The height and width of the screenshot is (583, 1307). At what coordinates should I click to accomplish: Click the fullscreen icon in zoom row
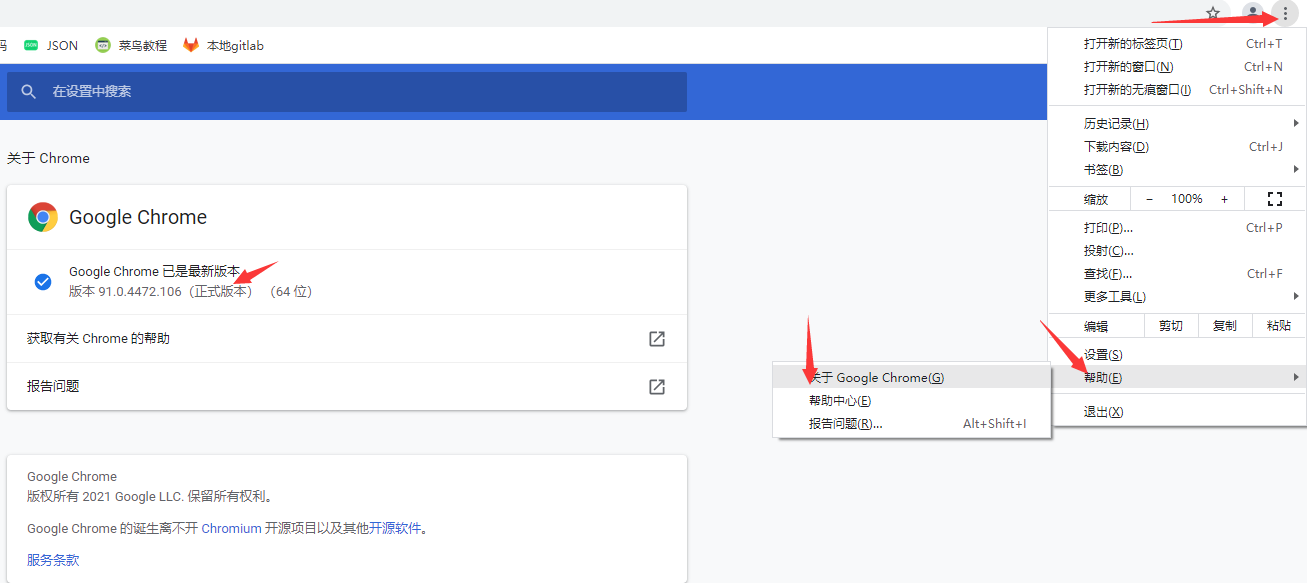(1274, 199)
